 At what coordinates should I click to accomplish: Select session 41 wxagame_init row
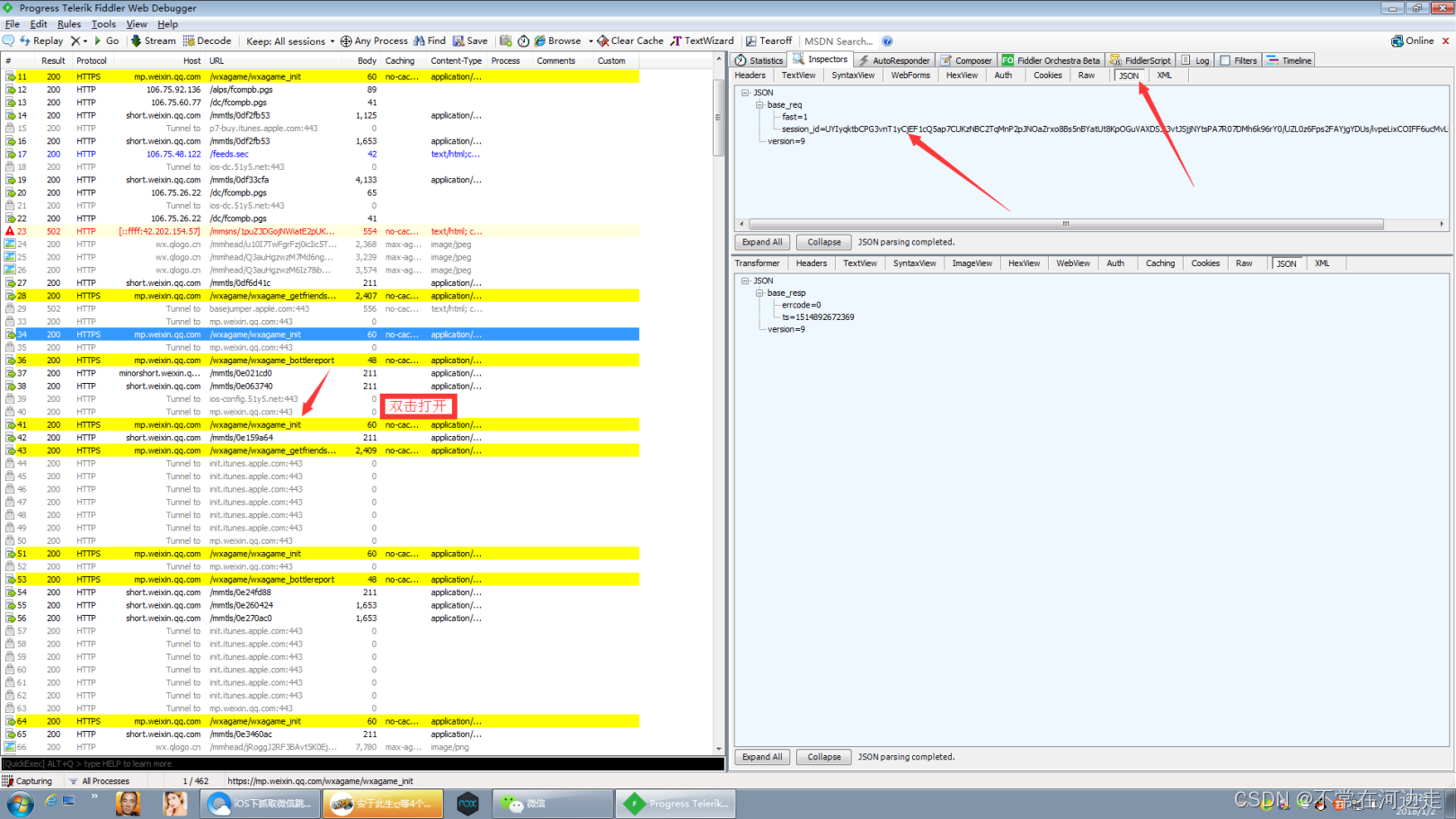click(x=322, y=424)
